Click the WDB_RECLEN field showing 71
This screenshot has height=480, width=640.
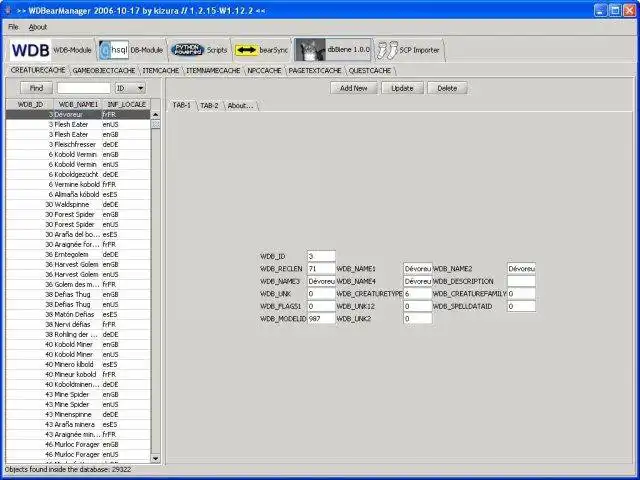[x=321, y=269]
